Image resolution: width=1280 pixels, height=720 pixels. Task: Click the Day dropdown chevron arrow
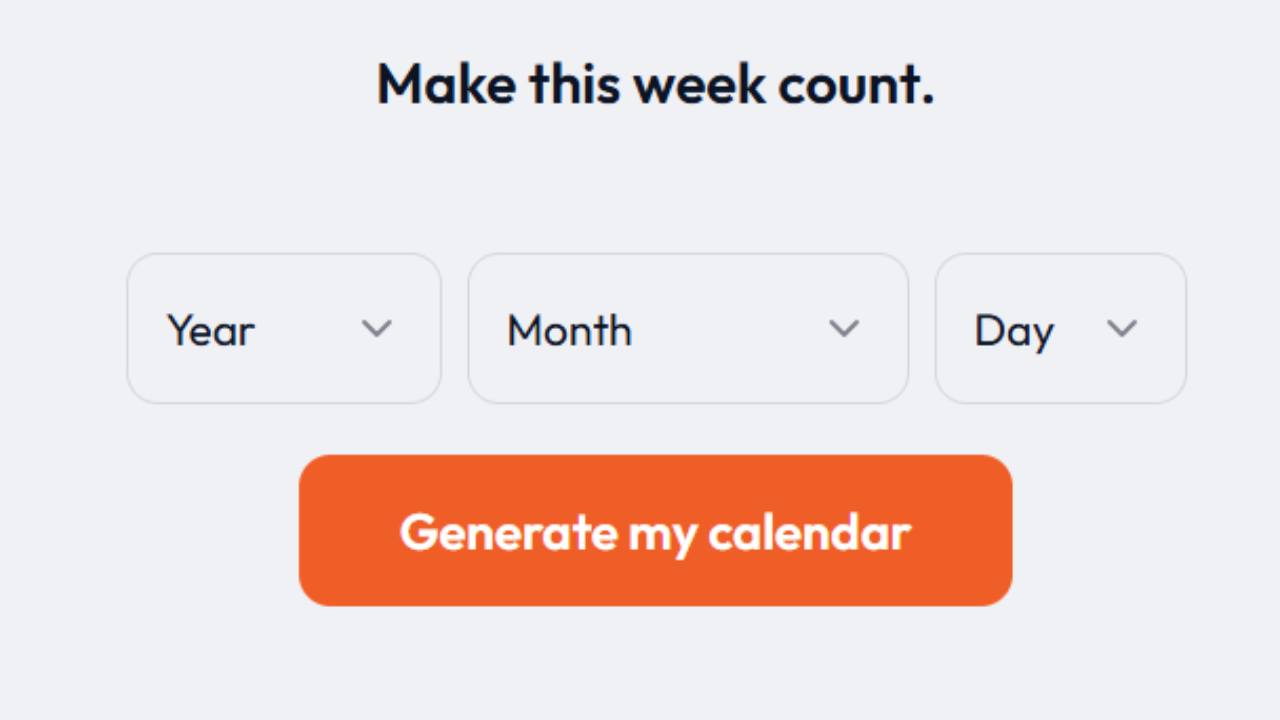(x=1122, y=329)
